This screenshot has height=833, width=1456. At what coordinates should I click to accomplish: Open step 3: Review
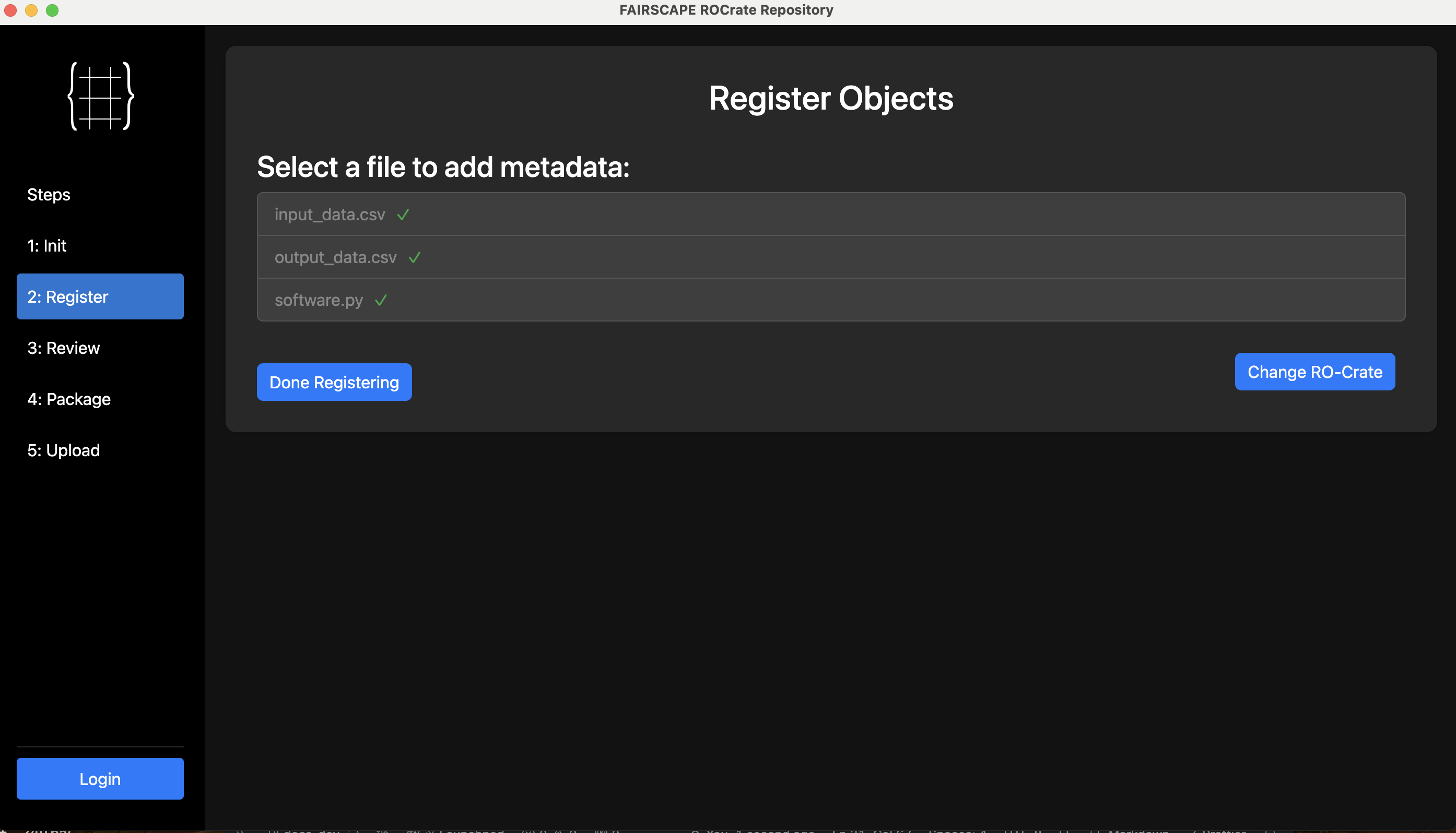point(100,348)
